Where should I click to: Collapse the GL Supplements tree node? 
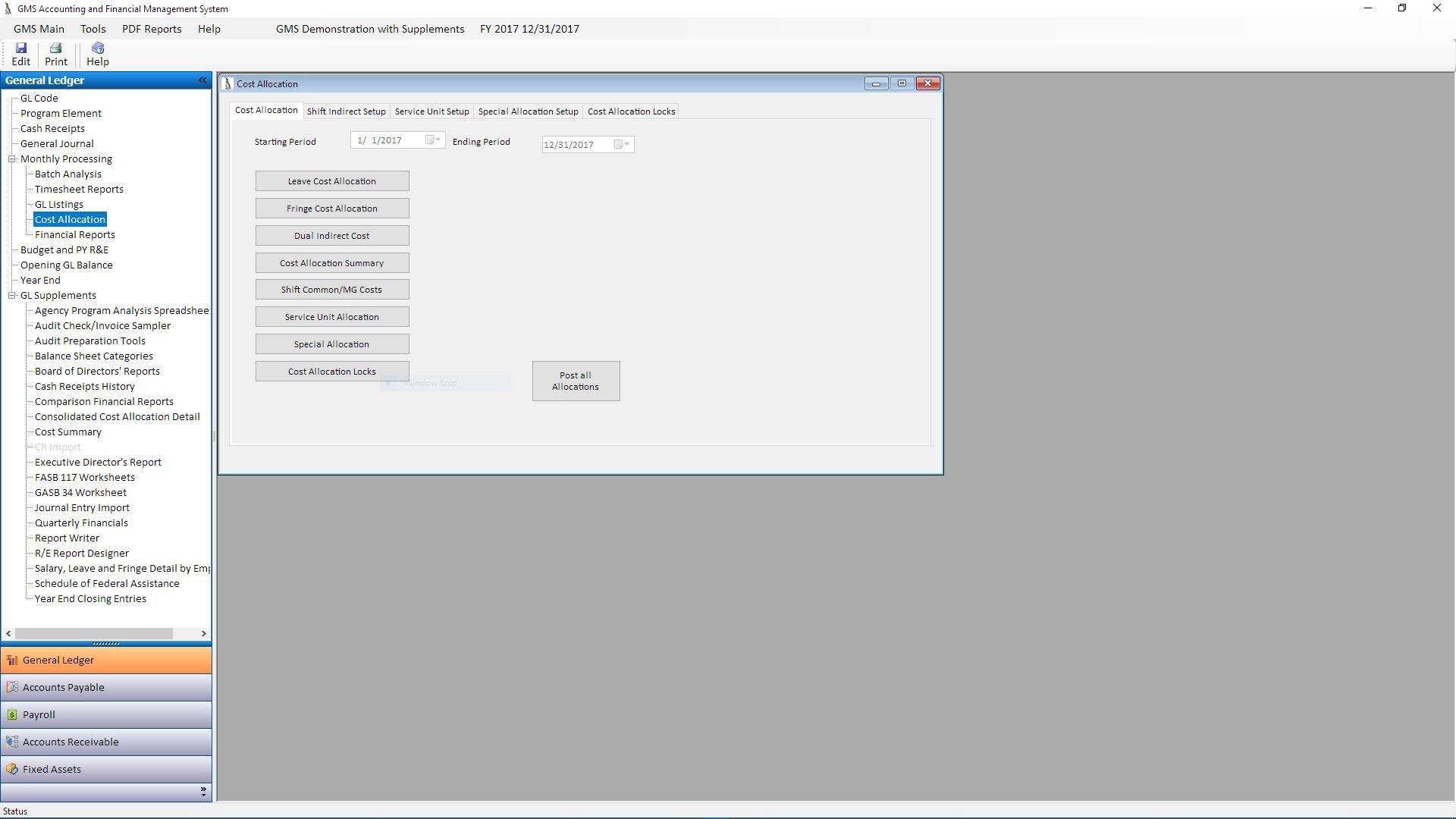[x=12, y=296]
